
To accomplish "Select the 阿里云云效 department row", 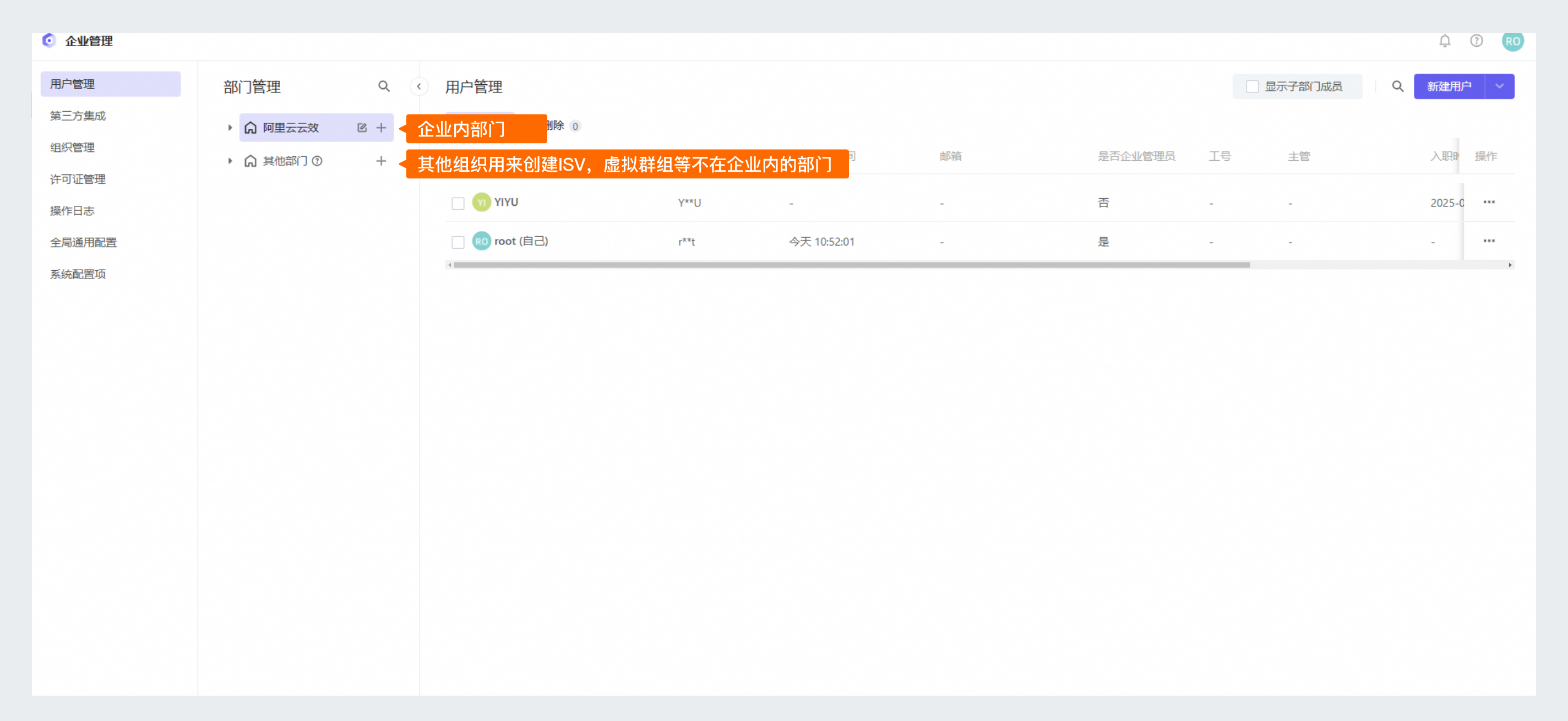I will tap(316, 128).
